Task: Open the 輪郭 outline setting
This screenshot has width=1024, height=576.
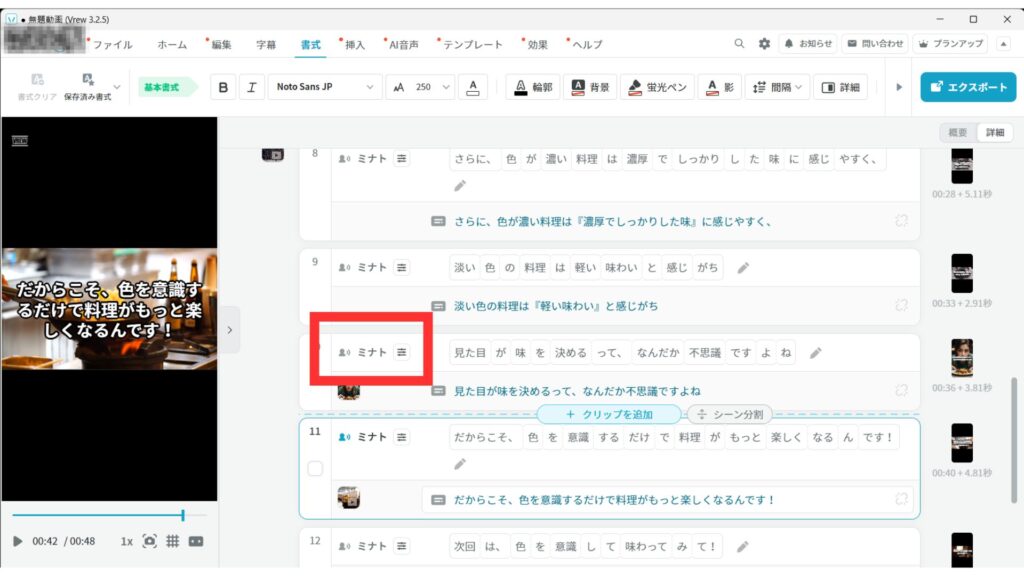Action: coord(533,87)
